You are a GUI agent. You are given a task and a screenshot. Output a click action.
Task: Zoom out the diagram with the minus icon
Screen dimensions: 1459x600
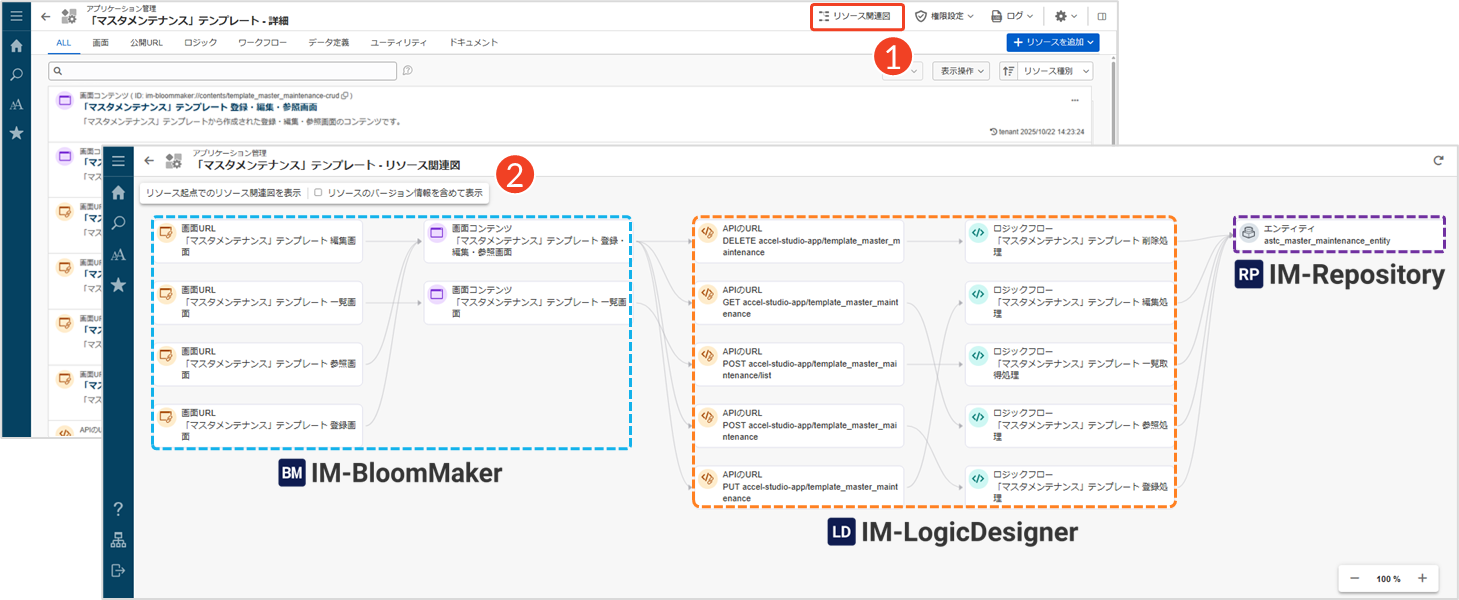click(x=1355, y=578)
